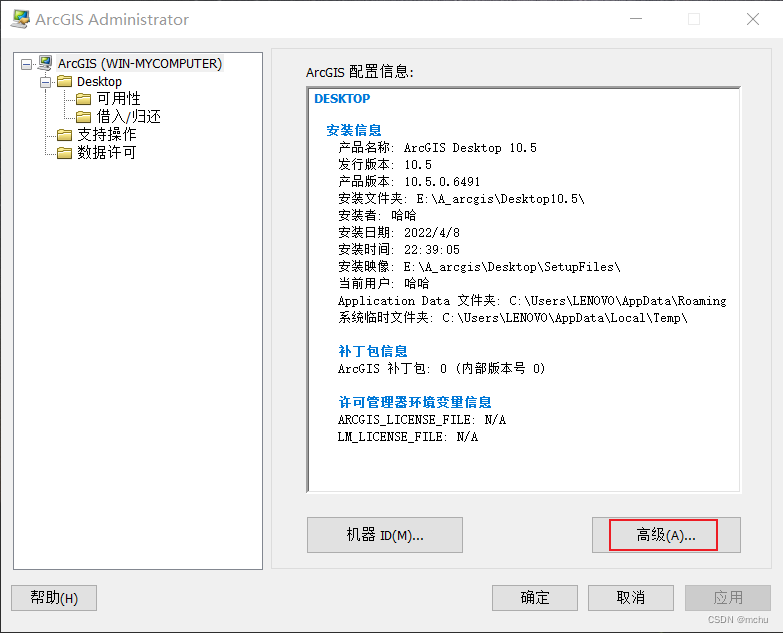Click the 应用 button

pyautogui.click(x=728, y=598)
